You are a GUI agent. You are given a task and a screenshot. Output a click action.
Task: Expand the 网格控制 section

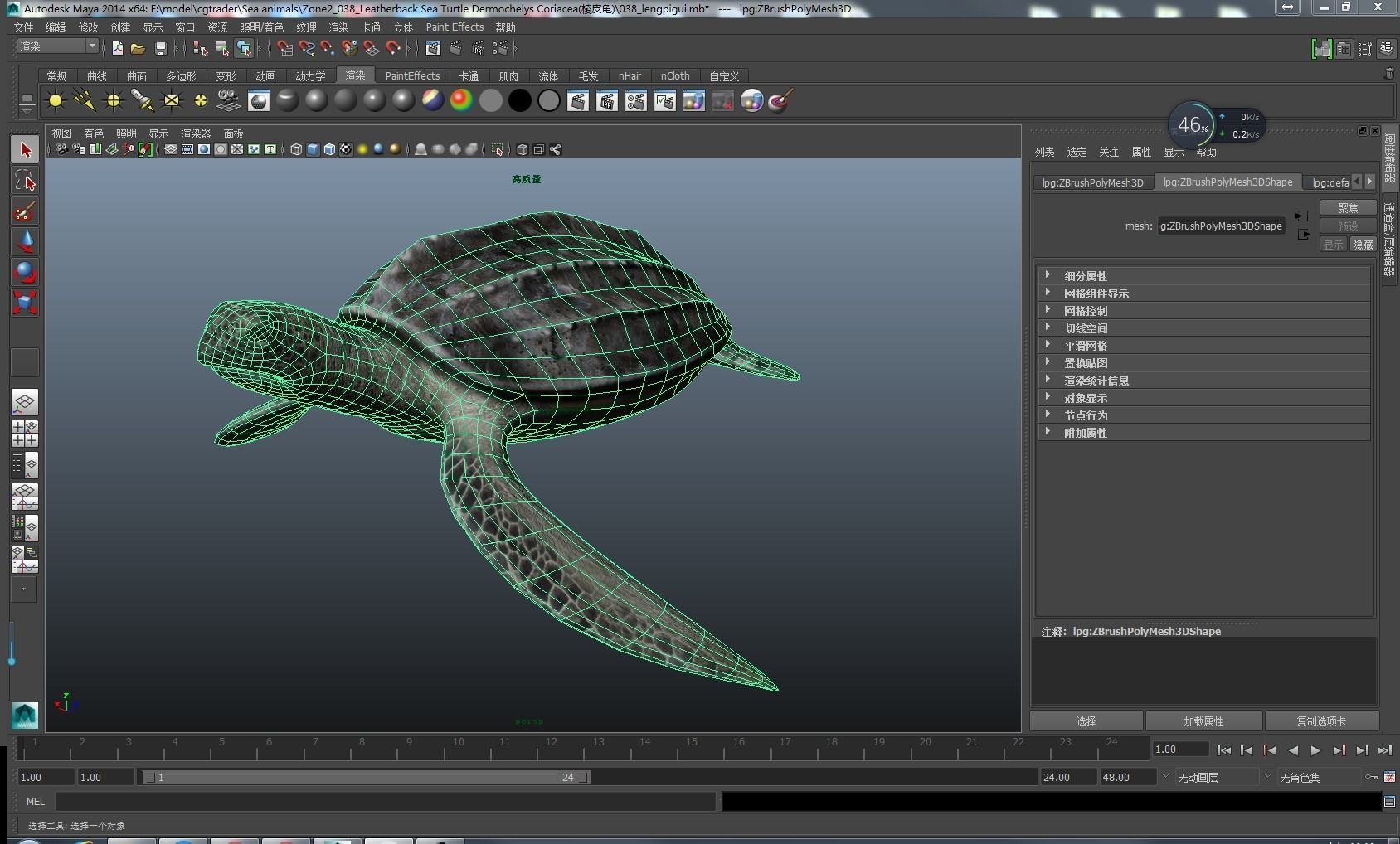click(1203, 311)
